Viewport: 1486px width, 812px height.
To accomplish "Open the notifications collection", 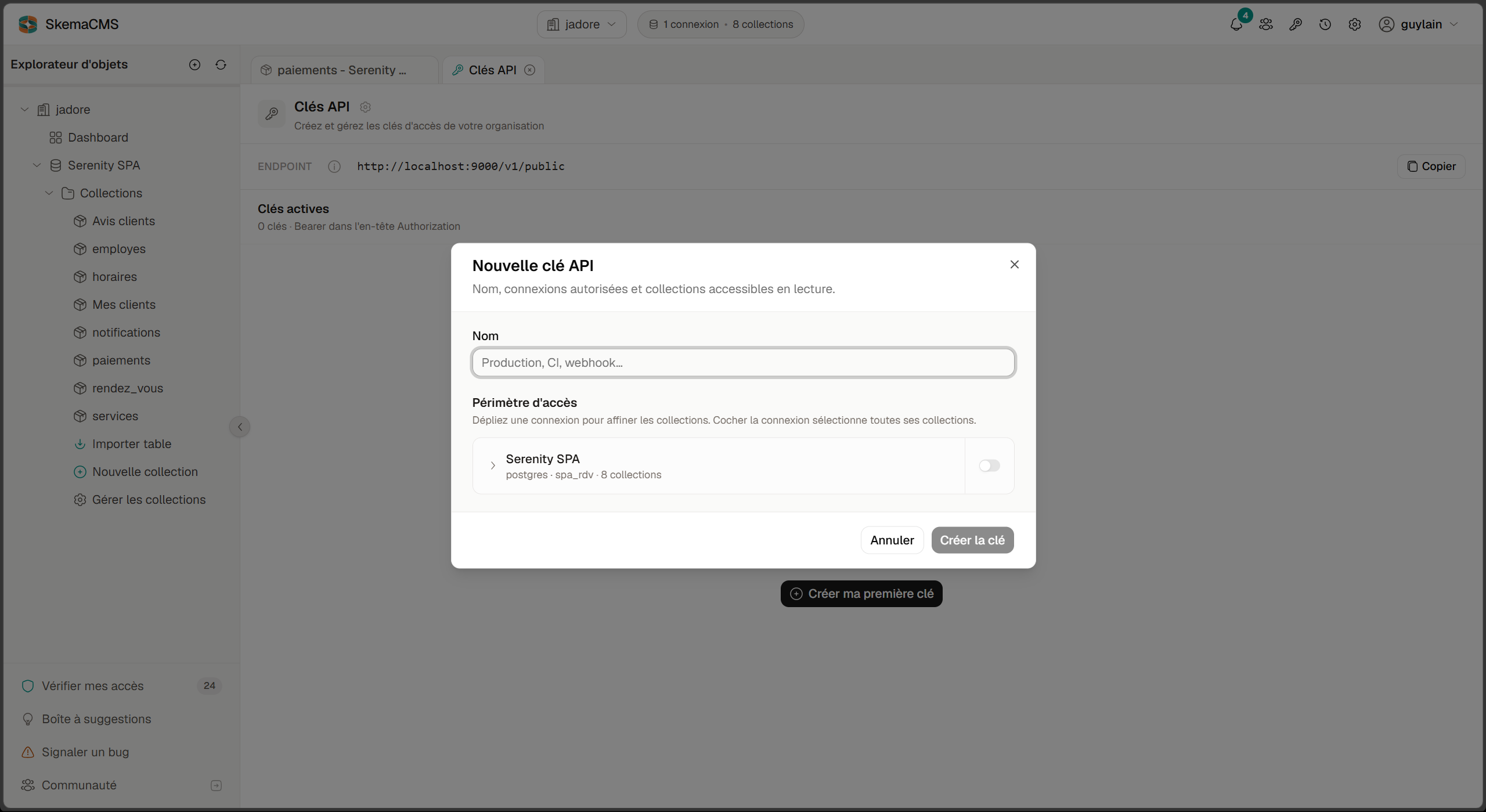I will click(x=126, y=333).
